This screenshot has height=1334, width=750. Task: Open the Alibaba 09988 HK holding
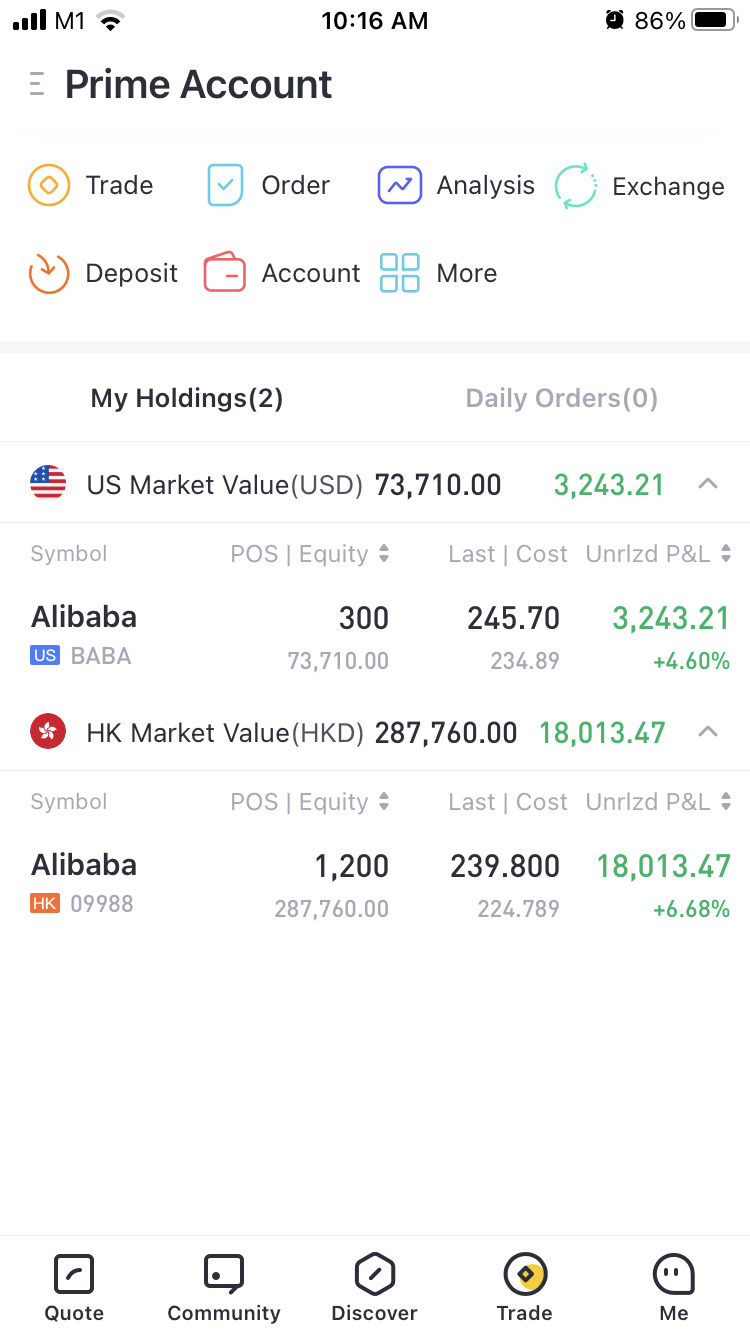coord(84,882)
